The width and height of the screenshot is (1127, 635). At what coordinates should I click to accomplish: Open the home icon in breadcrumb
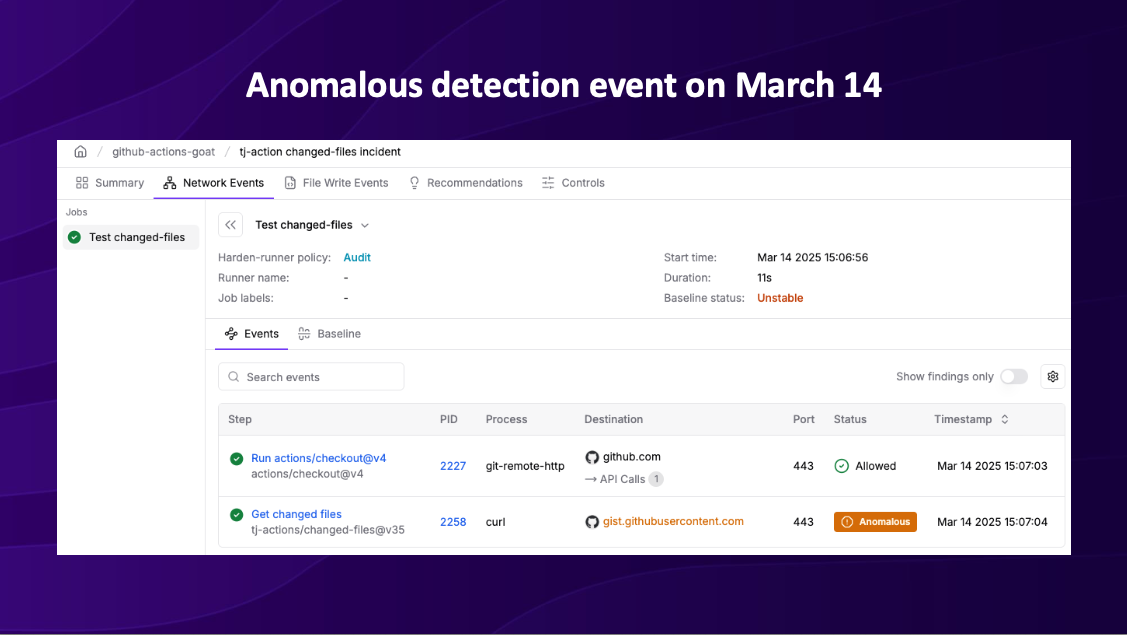80,152
